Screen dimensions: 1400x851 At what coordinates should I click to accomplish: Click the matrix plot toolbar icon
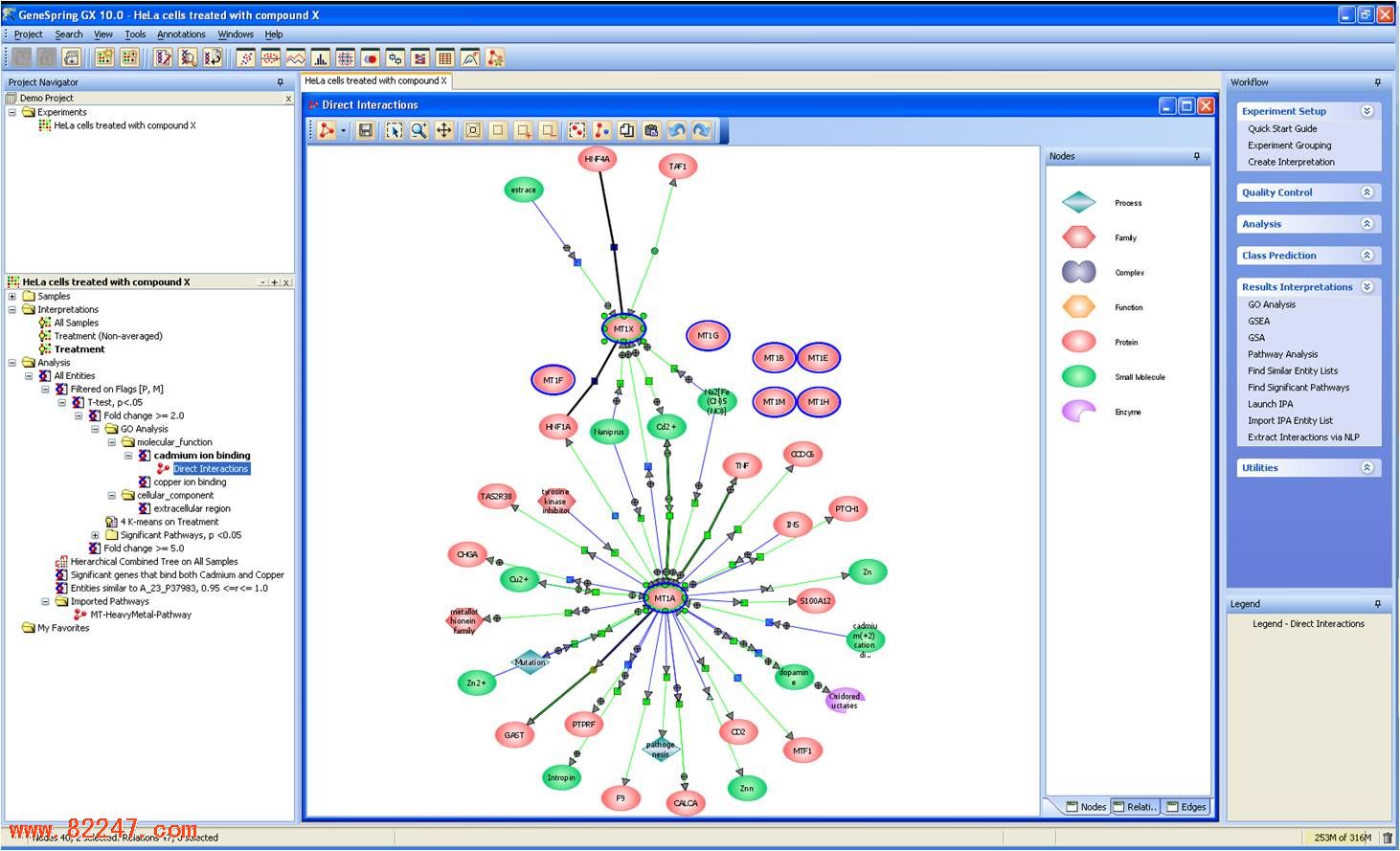[345, 58]
